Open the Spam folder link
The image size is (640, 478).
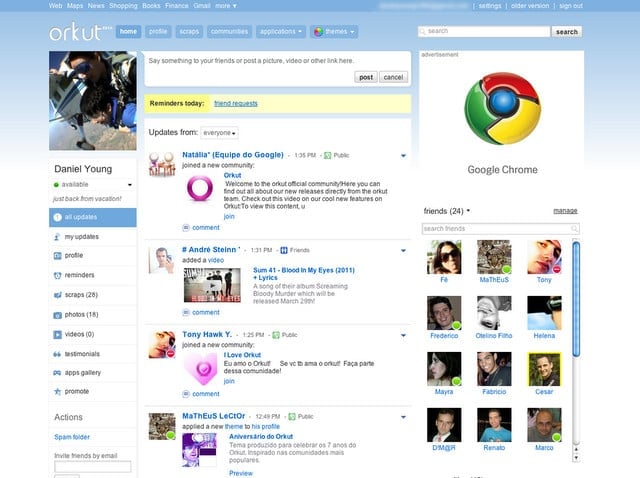[x=72, y=437]
